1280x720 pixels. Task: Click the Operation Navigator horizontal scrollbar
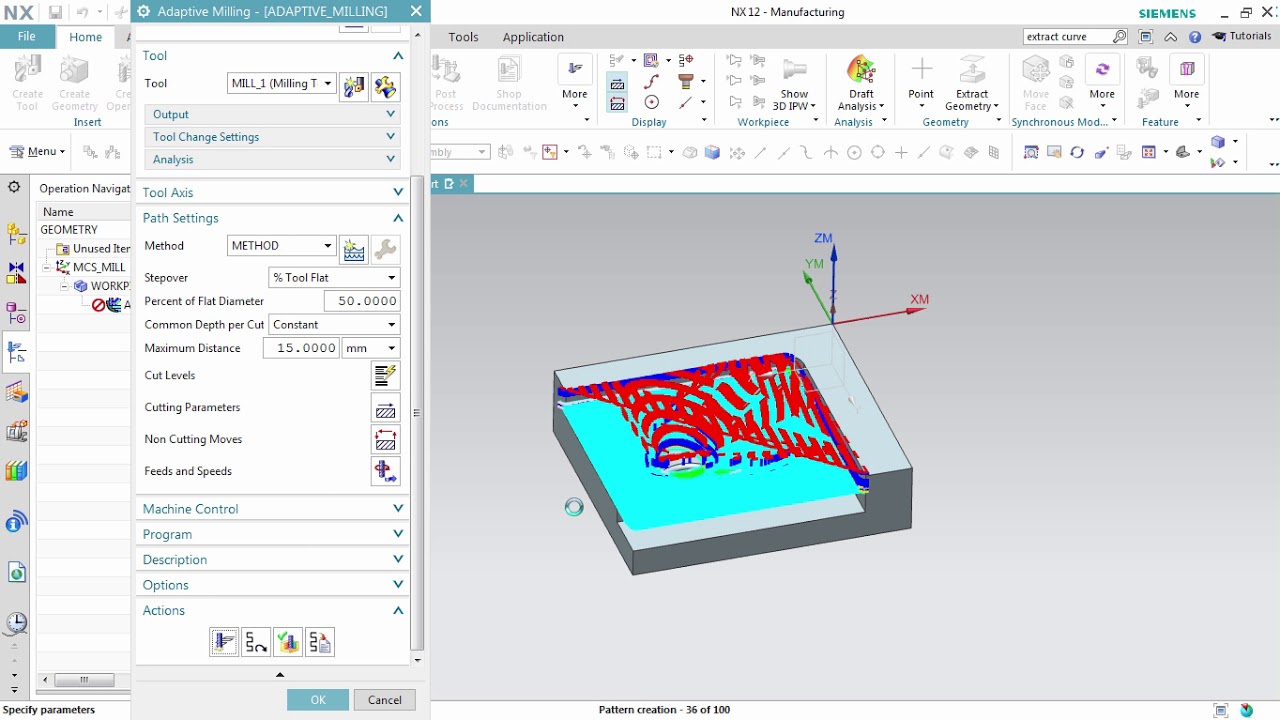pyautogui.click(x=83, y=680)
